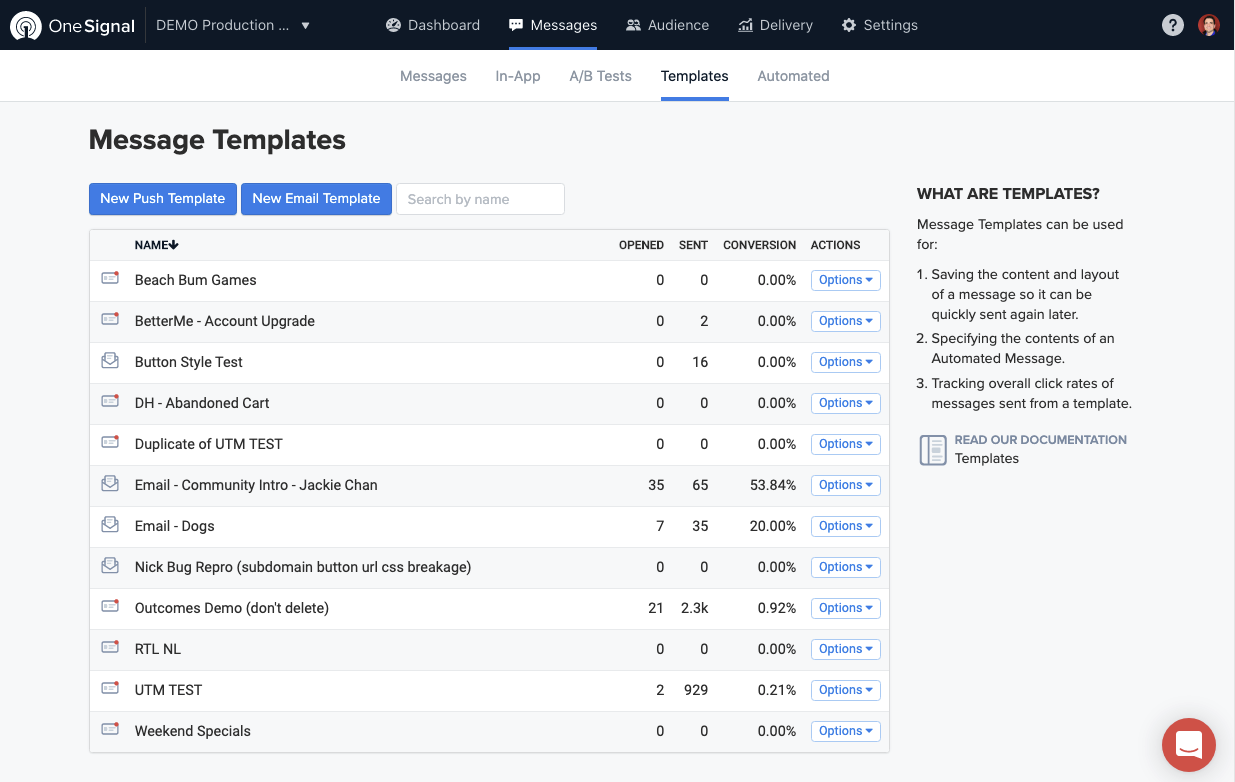This screenshot has height=782, width=1235.
Task: Click the documentation book icon
Action: (933, 450)
